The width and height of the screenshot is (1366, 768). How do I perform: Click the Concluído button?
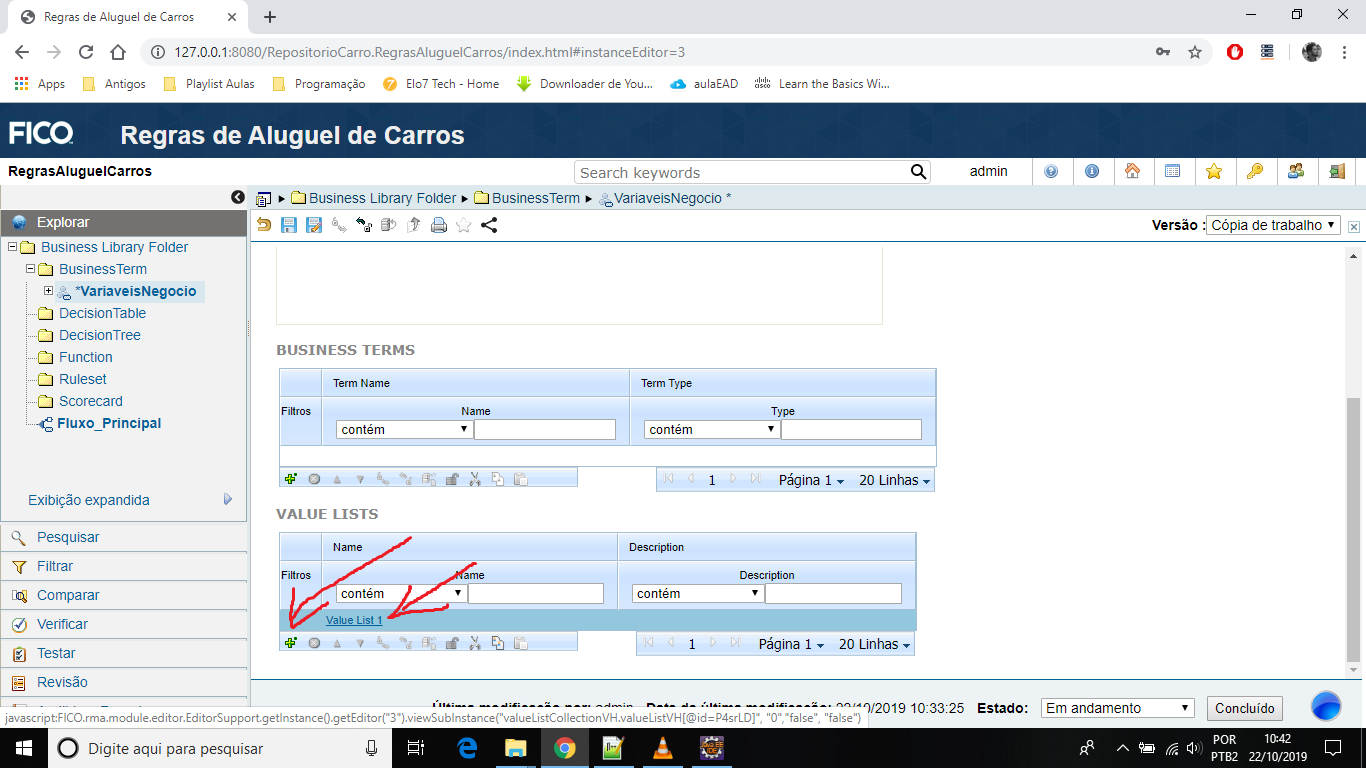pyautogui.click(x=1244, y=707)
